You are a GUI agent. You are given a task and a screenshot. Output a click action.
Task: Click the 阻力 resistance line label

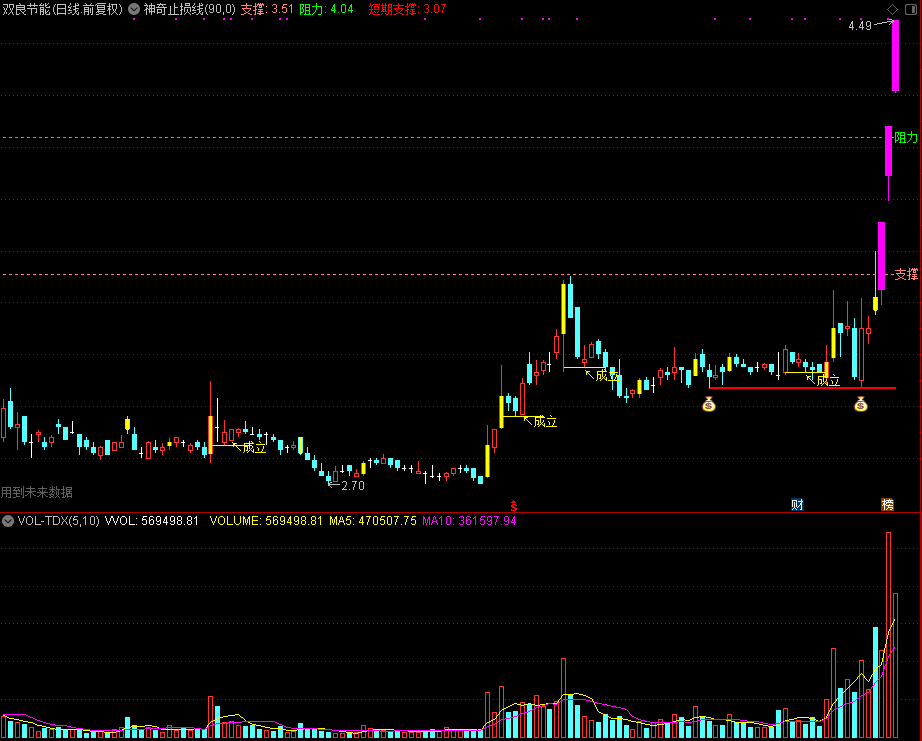click(x=906, y=138)
